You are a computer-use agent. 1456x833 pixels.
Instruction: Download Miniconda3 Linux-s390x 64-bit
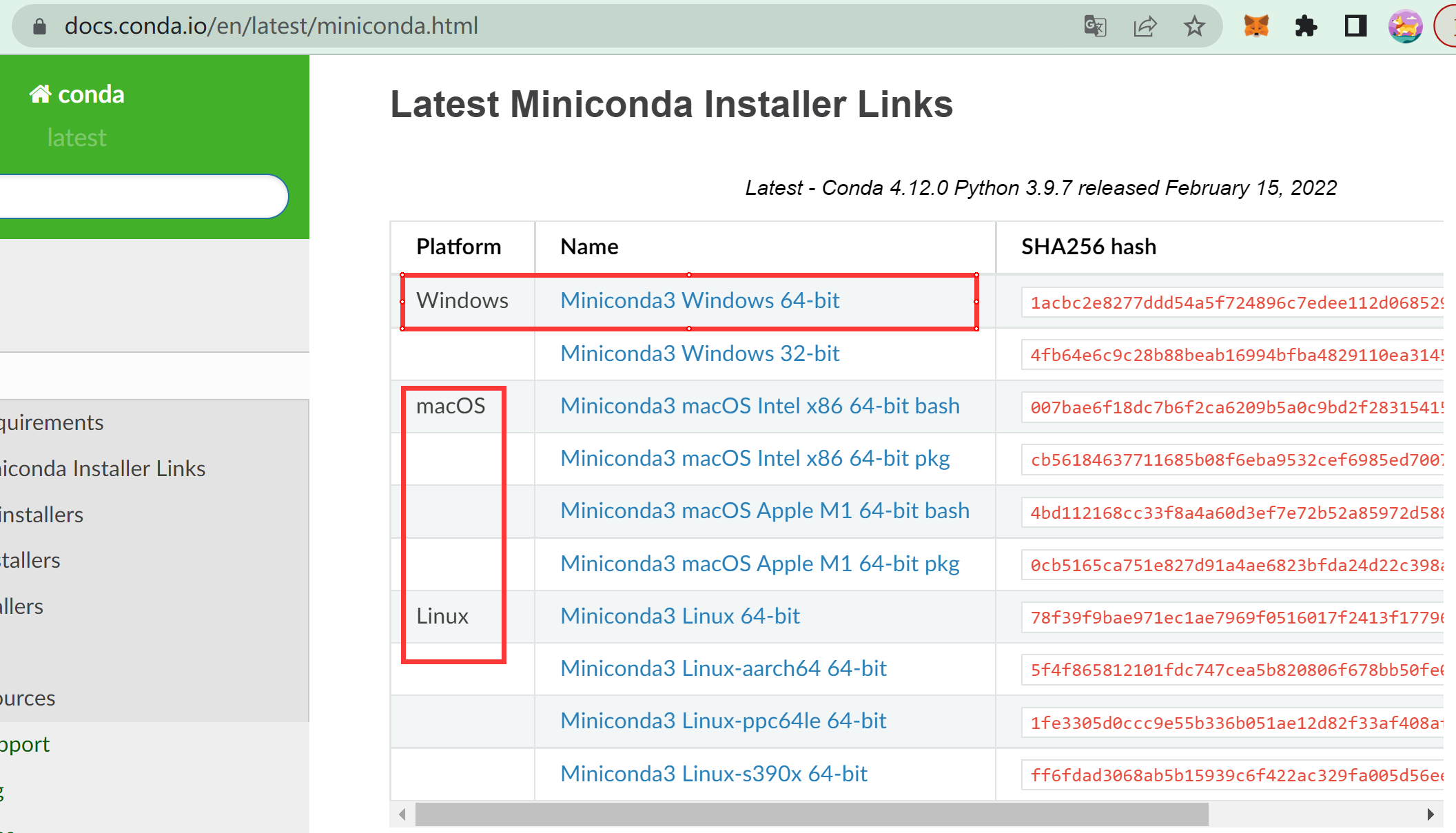click(x=714, y=774)
